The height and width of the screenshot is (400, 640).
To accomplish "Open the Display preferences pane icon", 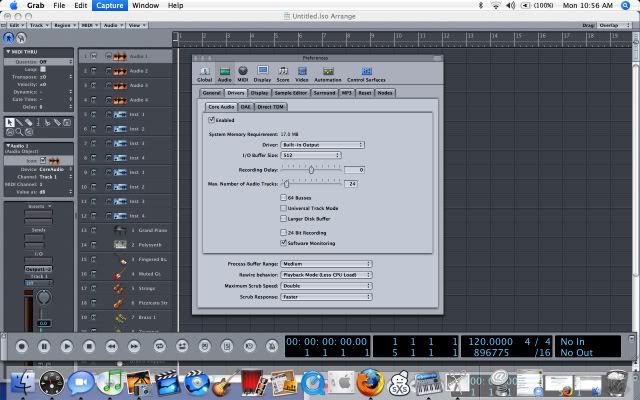I will [262, 74].
